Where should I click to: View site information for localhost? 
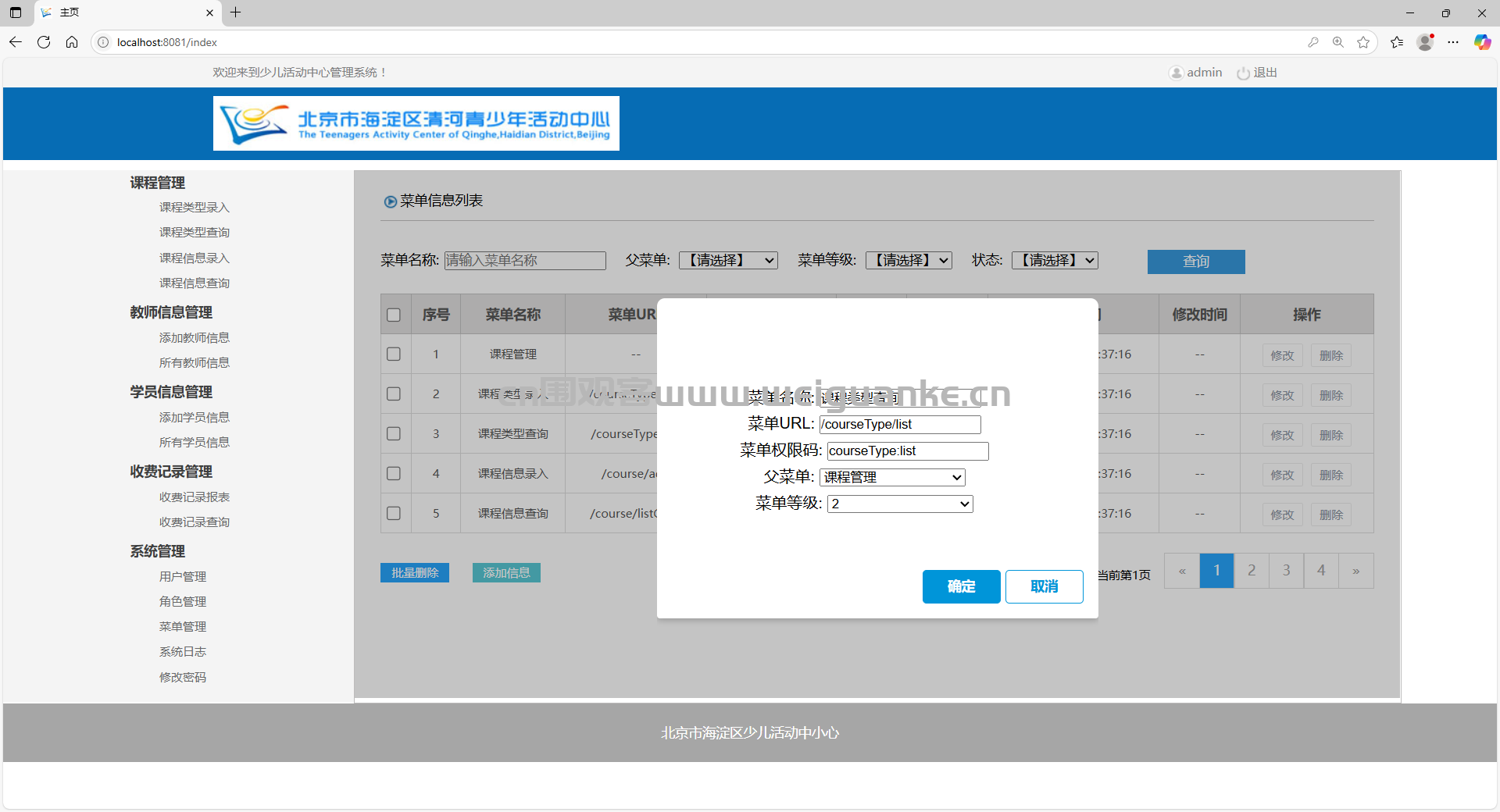tap(103, 42)
